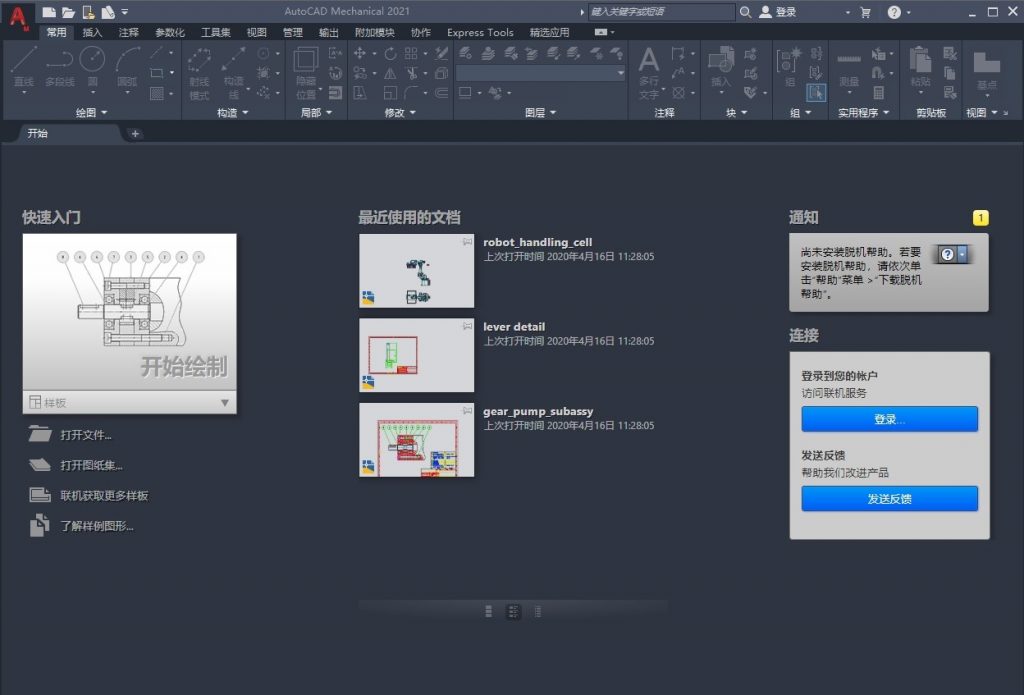Expand the Utilities (实用程序) panel dropdown

pyautogui.click(x=863, y=112)
